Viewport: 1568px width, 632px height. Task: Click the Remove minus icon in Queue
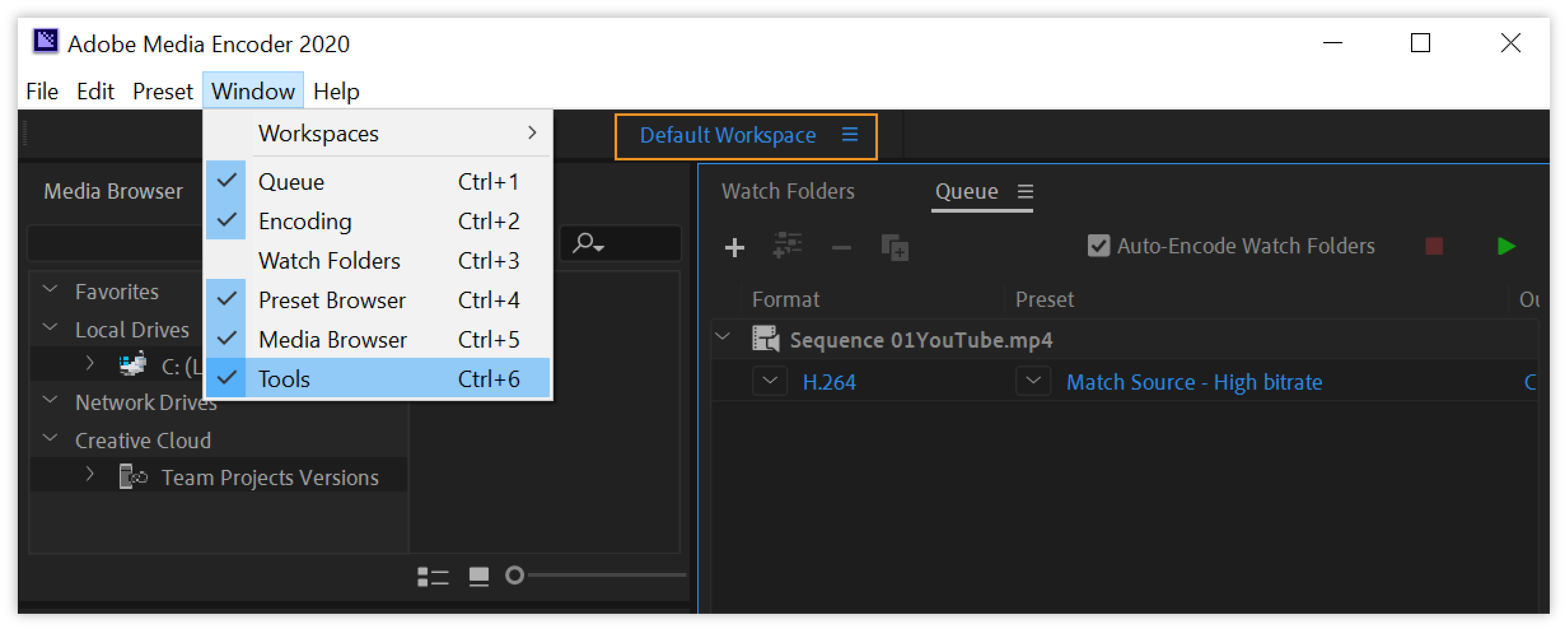[x=841, y=247]
